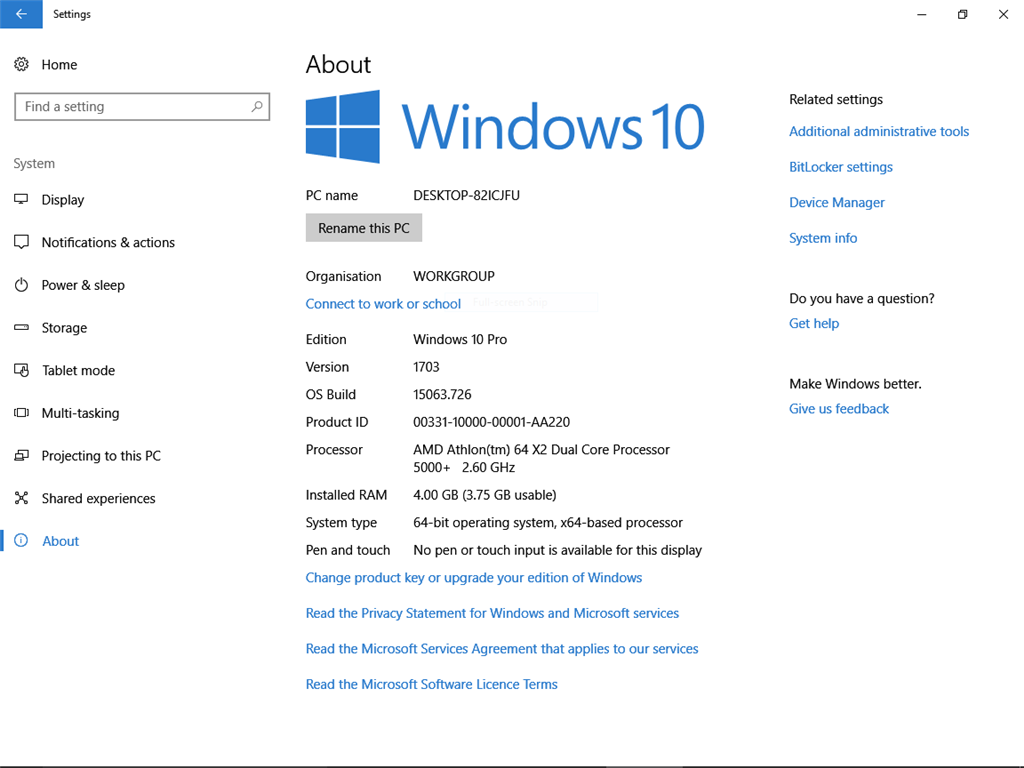Open Connect to work or school link

tap(383, 304)
